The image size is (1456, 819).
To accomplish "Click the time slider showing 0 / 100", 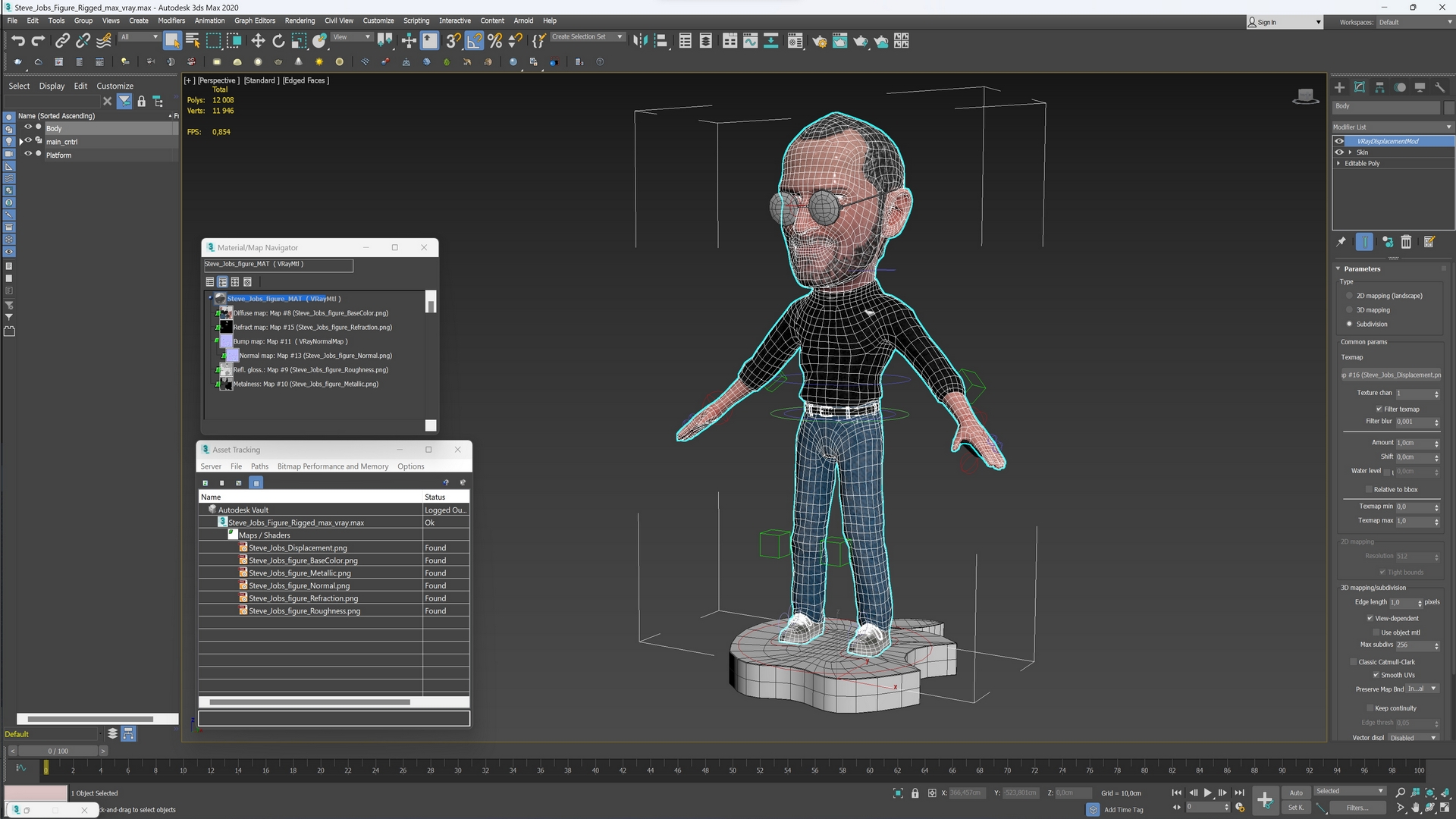I will tap(58, 751).
